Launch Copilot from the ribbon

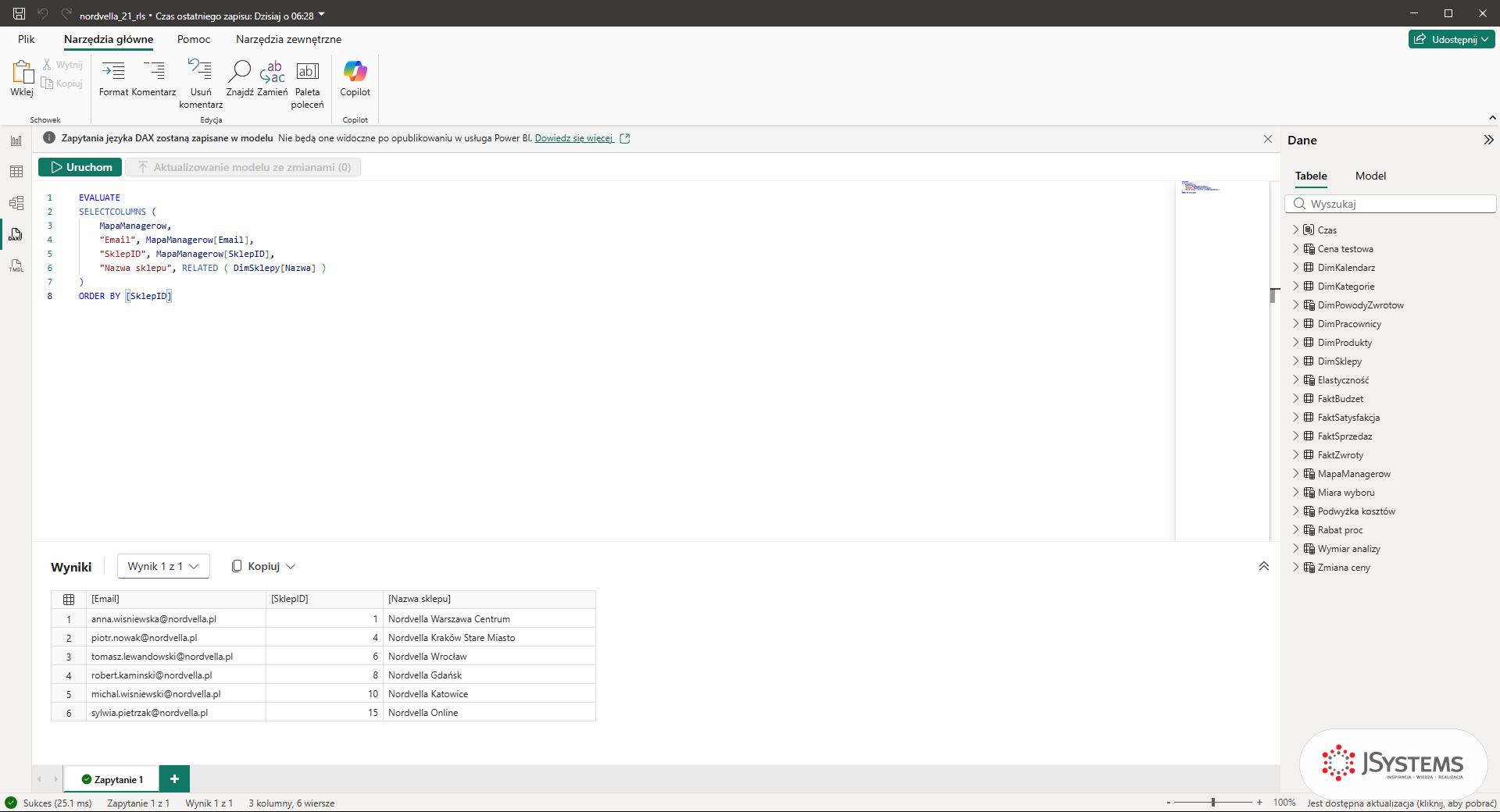(355, 78)
